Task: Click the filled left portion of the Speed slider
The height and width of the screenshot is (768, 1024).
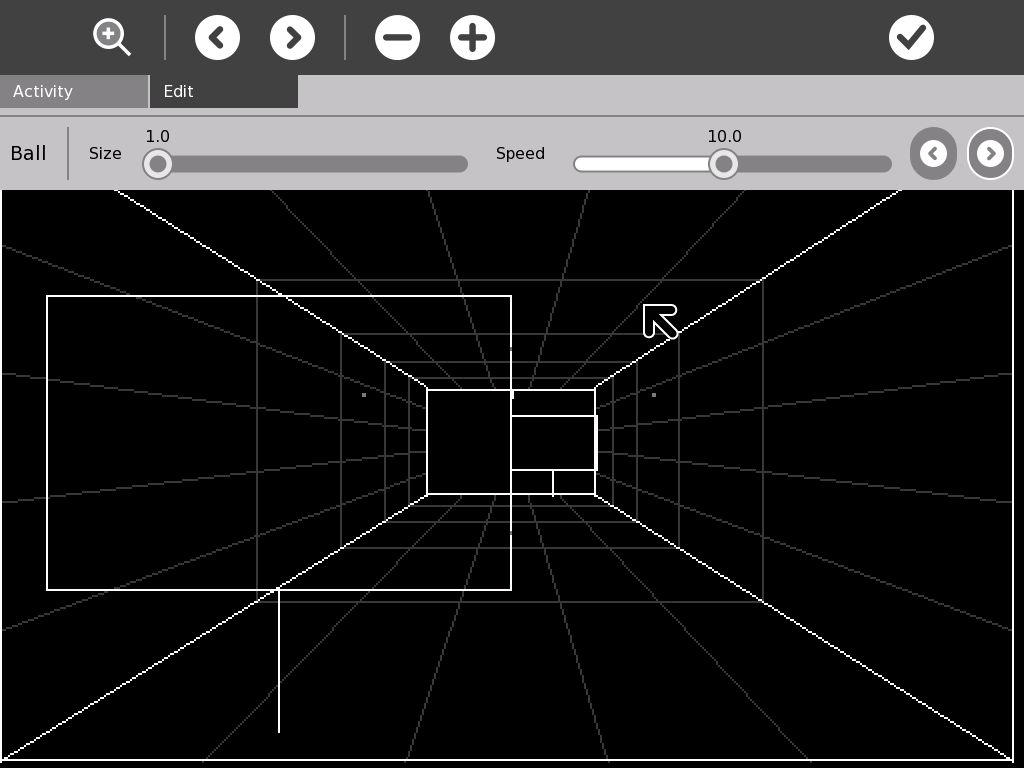Action: (x=640, y=164)
